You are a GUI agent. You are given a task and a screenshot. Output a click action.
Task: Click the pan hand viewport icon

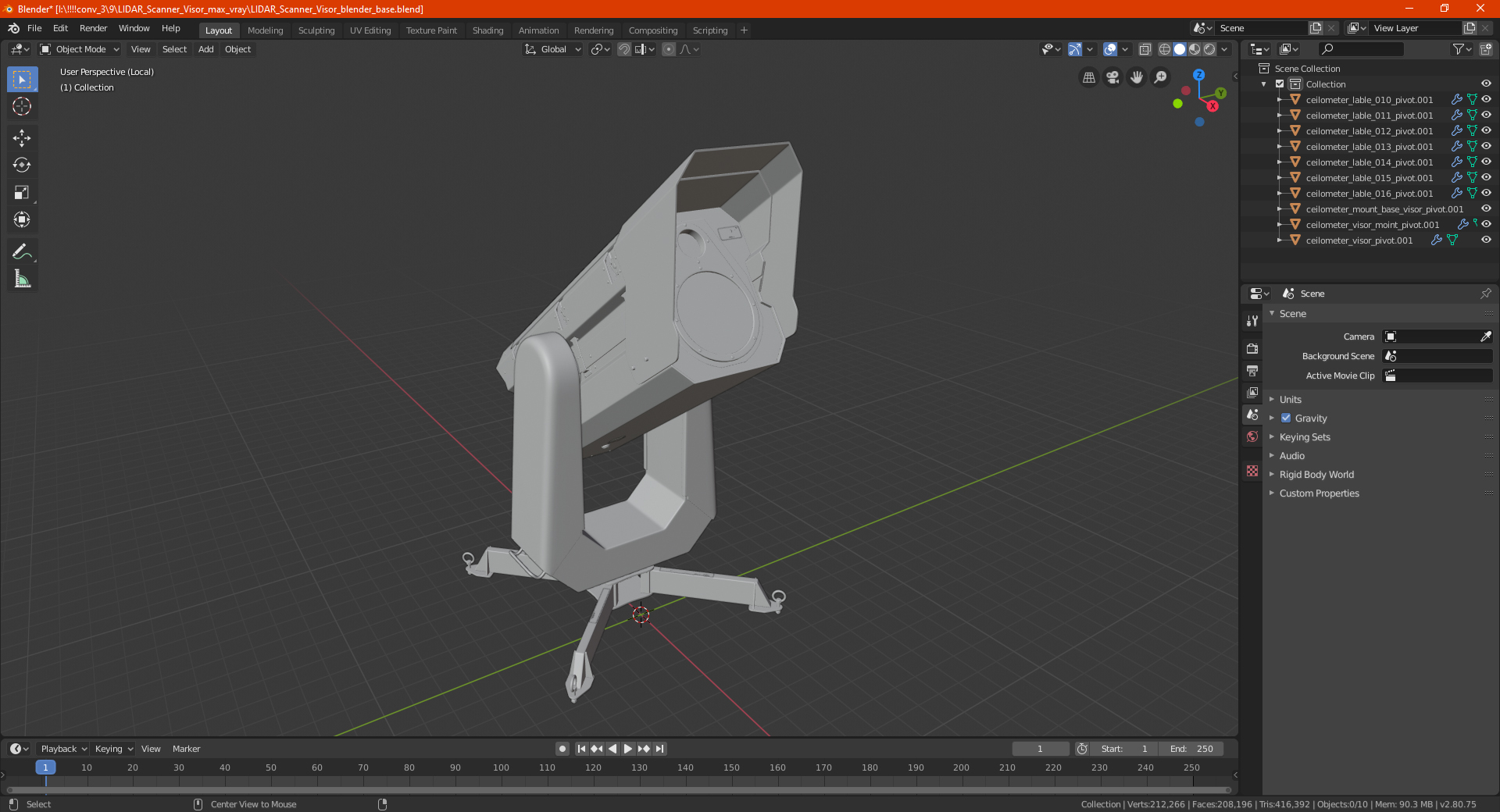tap(1137, 77)
